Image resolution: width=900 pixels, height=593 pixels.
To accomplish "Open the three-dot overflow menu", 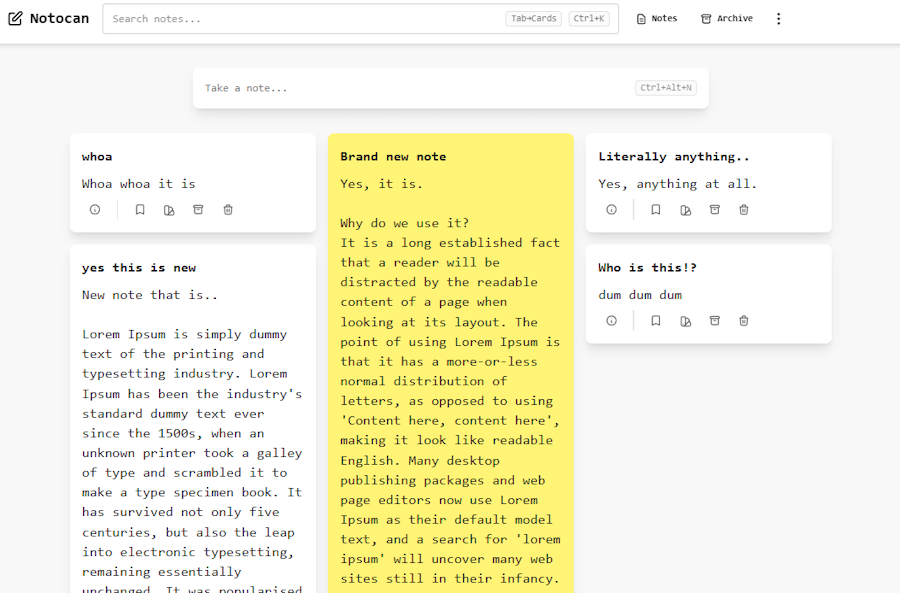I will tap(778, 18).
